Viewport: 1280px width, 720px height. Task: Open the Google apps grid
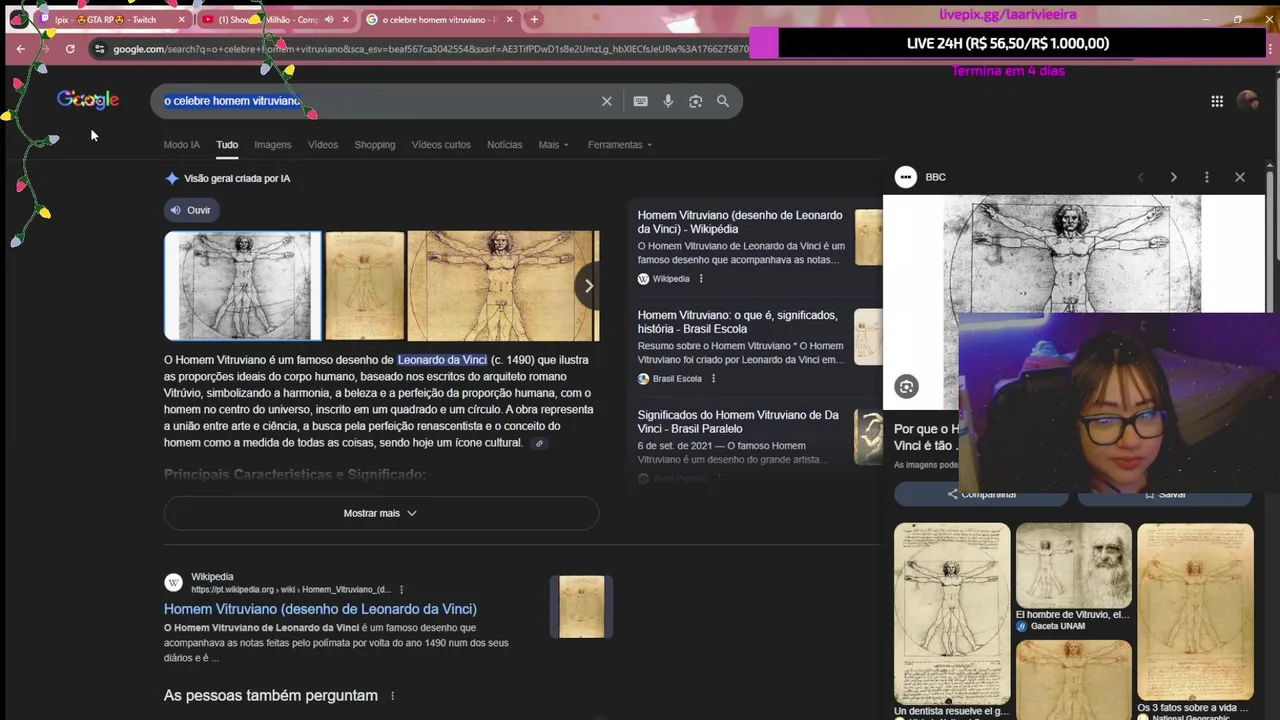1217,101
